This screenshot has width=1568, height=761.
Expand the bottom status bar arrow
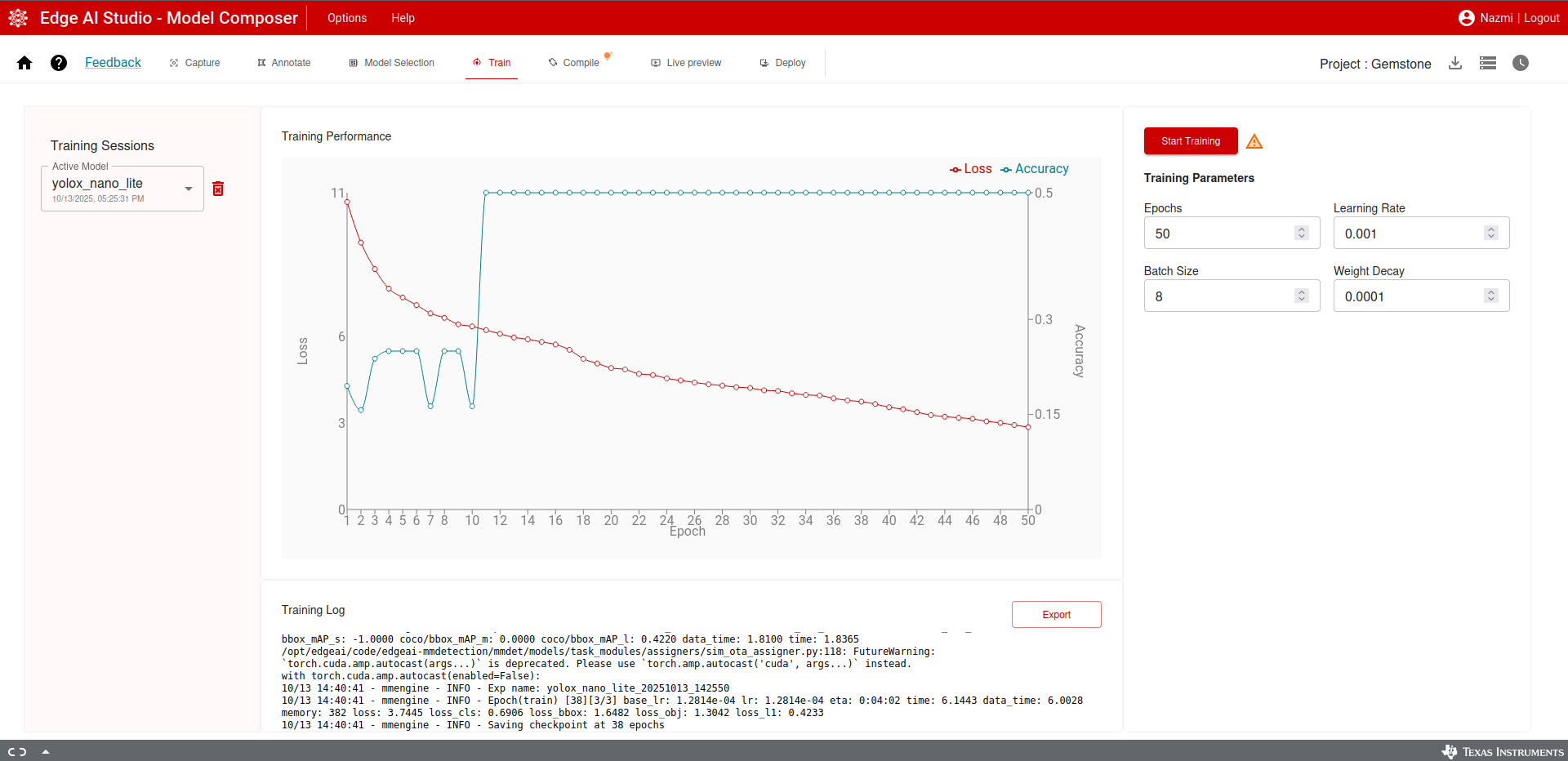(46, 752)
